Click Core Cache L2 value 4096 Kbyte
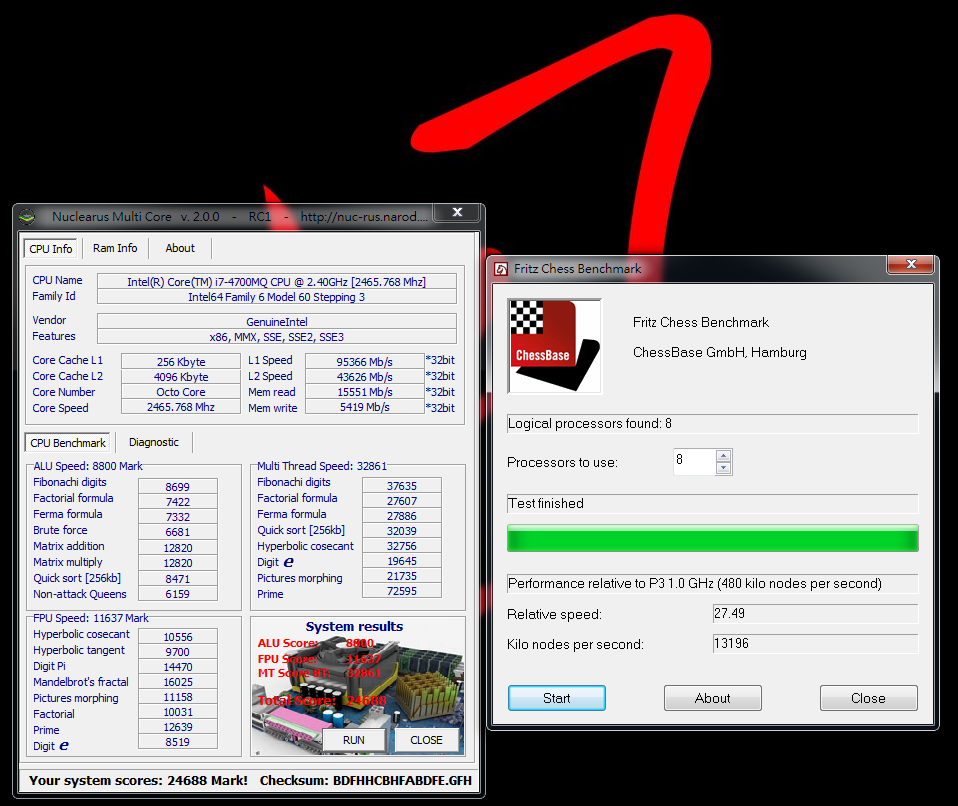This screenshot has height=806, width=958. [x=181, y=377]
